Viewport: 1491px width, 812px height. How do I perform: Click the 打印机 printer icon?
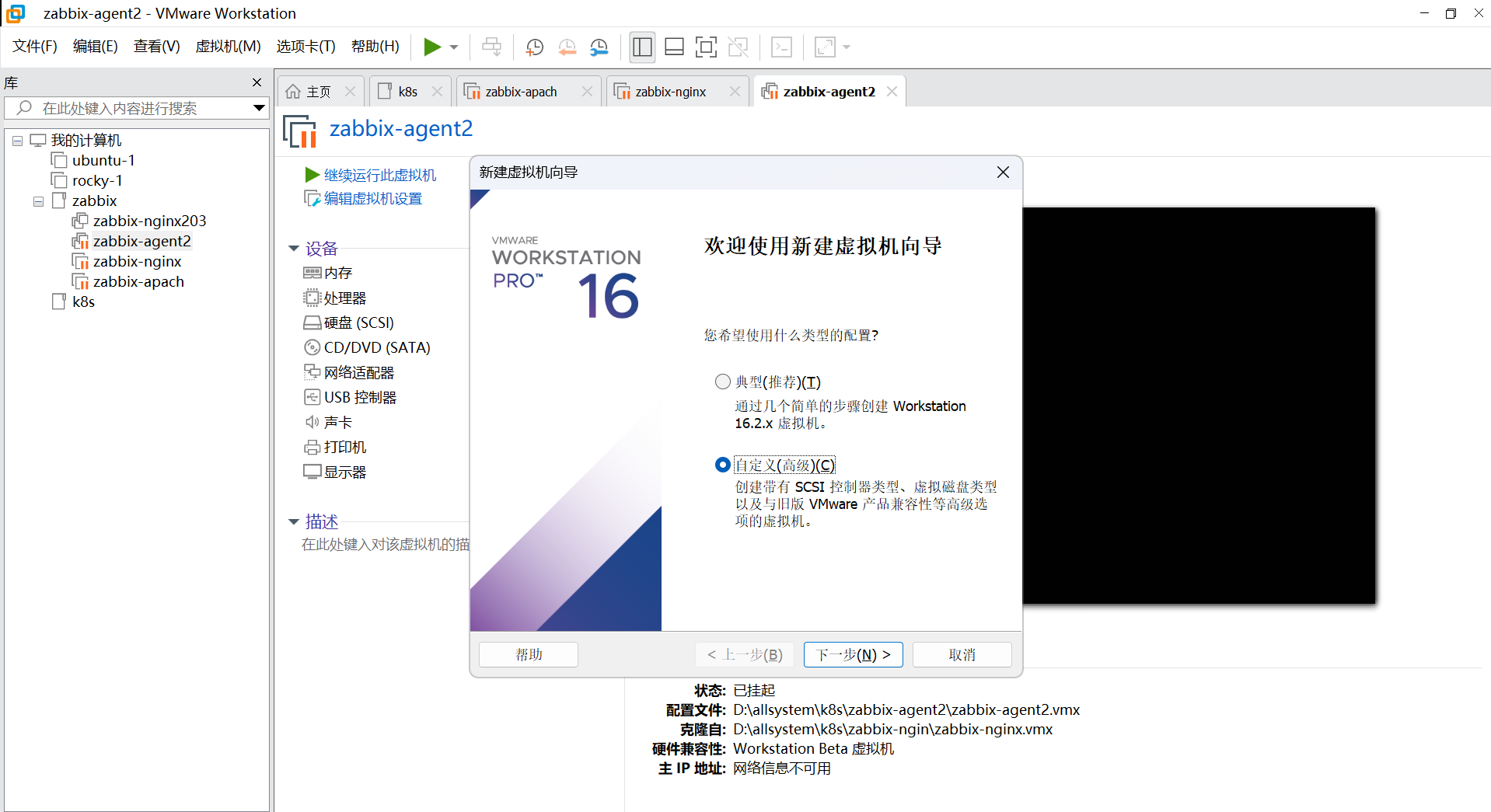[x=312, y=447]
